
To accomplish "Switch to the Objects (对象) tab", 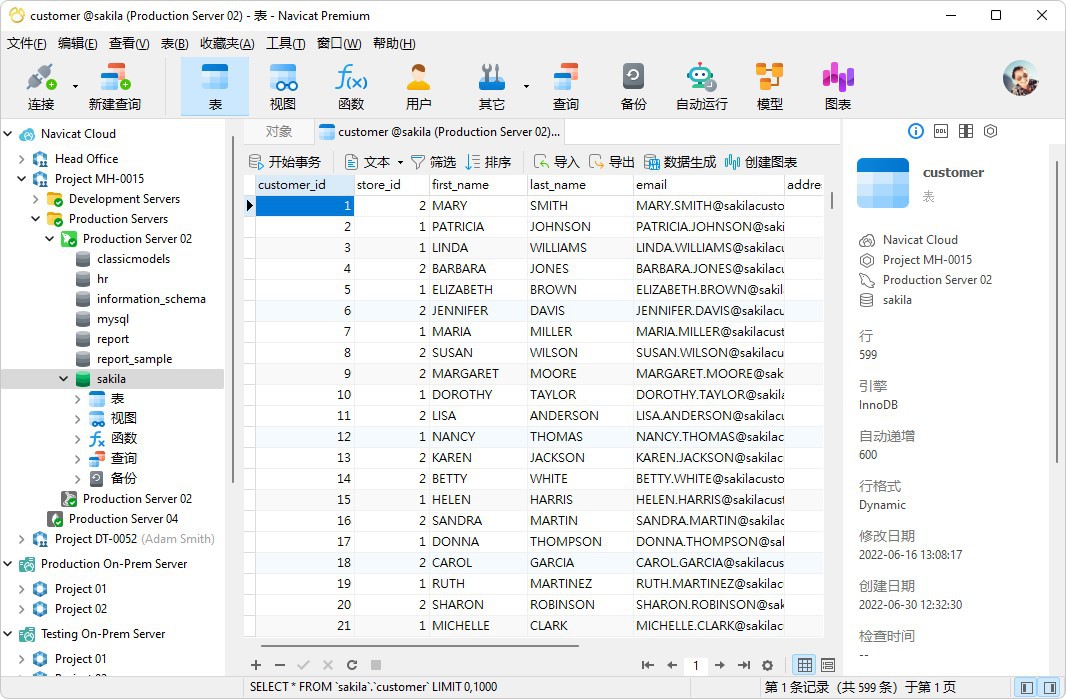I will [x=279, y=132].
